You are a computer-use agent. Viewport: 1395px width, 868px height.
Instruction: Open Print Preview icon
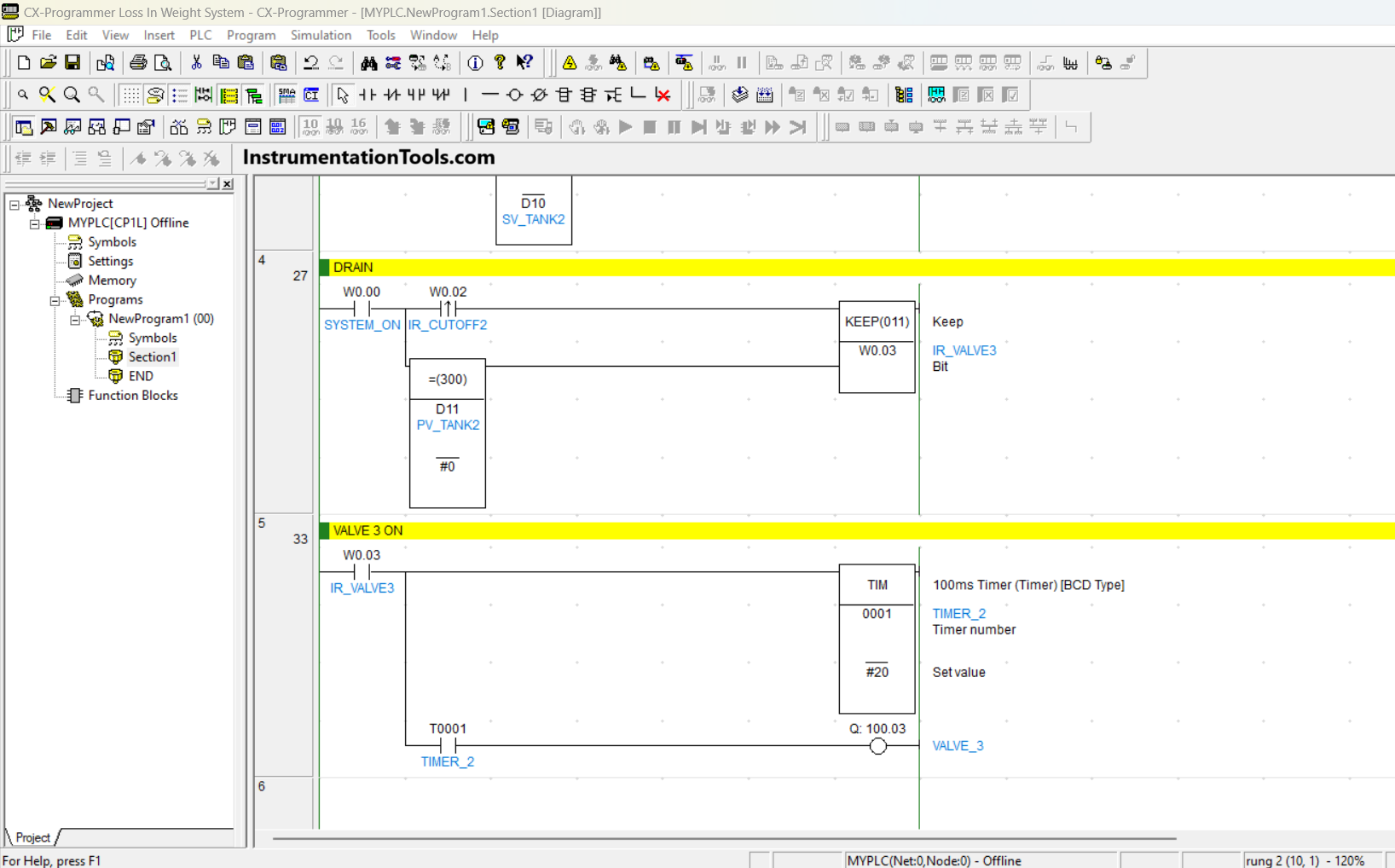(163, 62)
